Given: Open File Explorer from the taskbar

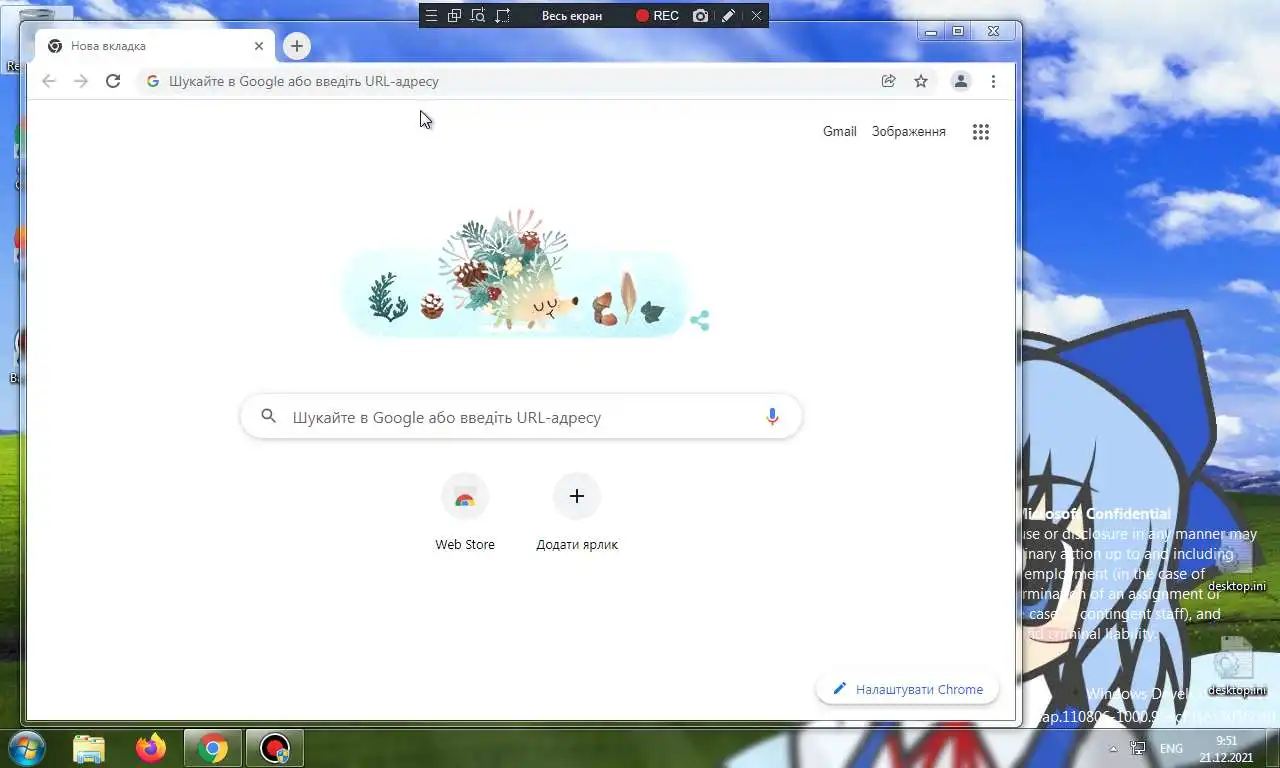Looking at the screenshot, I should [x=89, y=748].
